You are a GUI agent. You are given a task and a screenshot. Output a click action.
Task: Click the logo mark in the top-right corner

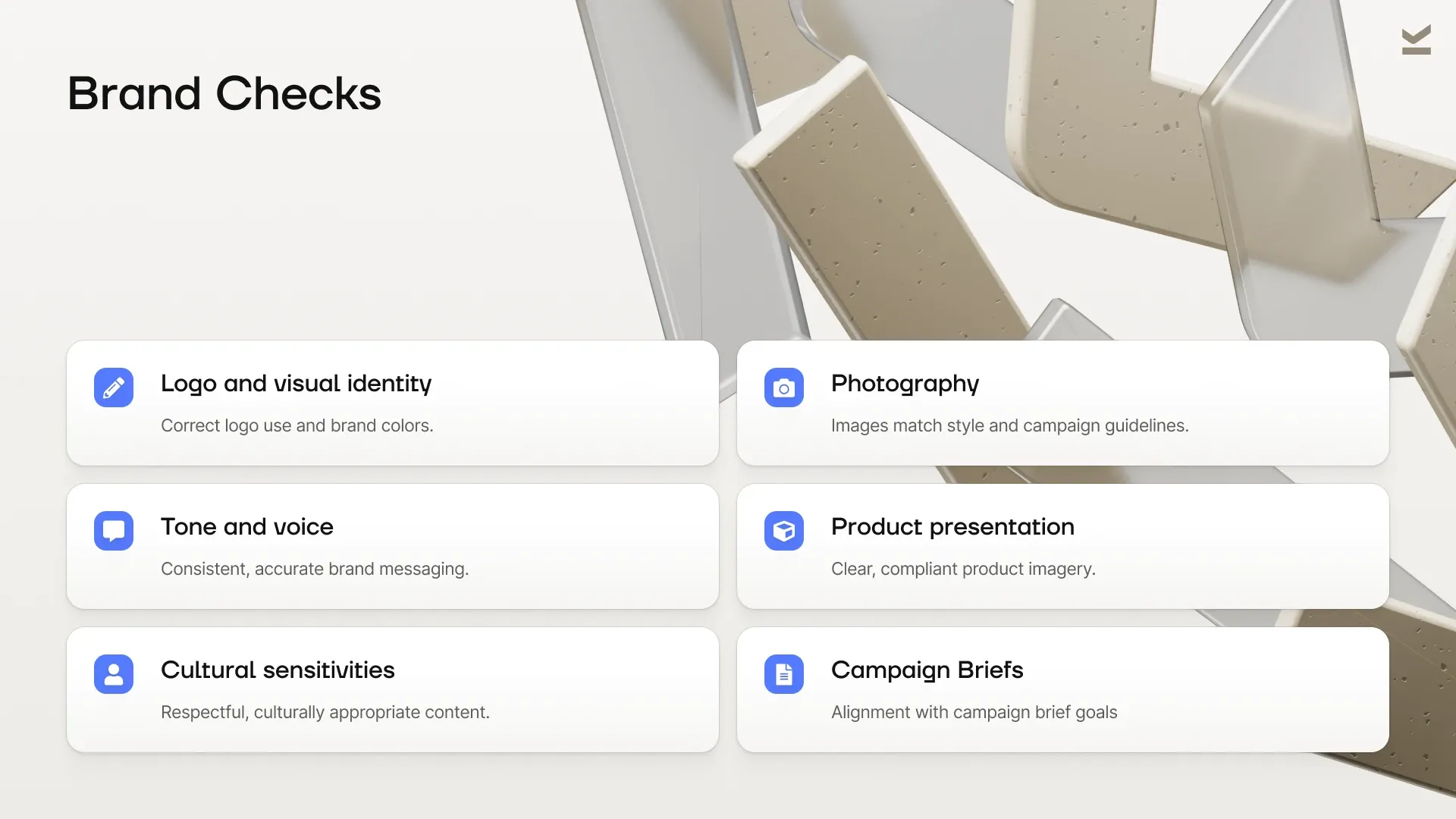pos(1416,39)
